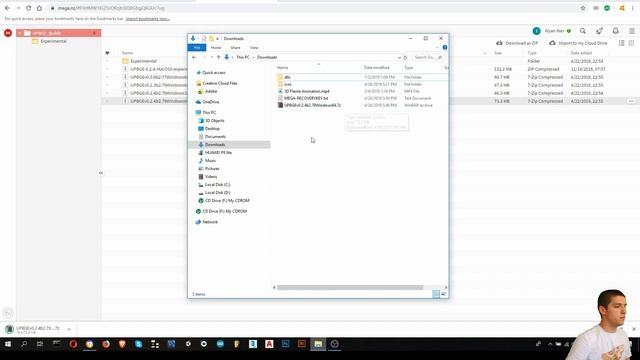The image size is (640, 360).
Task: Open the MEGA notifications bell
Action: 616,31
